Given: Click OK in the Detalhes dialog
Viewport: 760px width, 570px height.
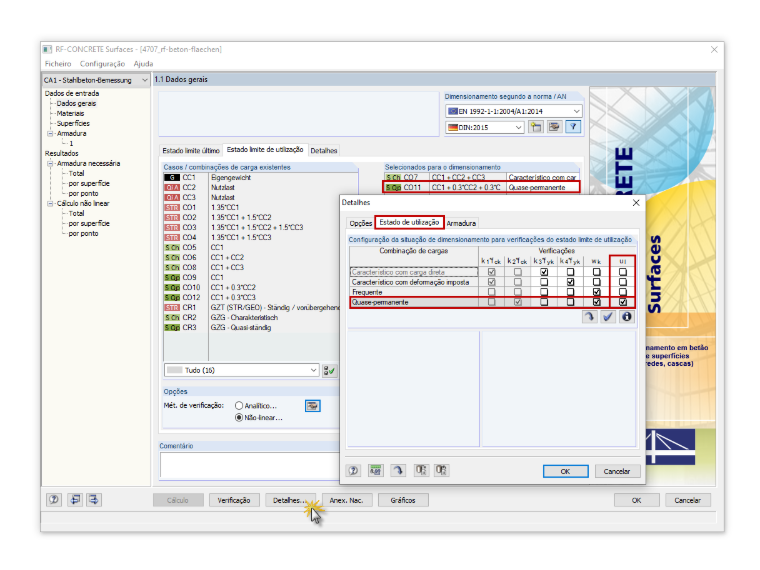Looking at the screenshot, I should [x=565, y=471].
